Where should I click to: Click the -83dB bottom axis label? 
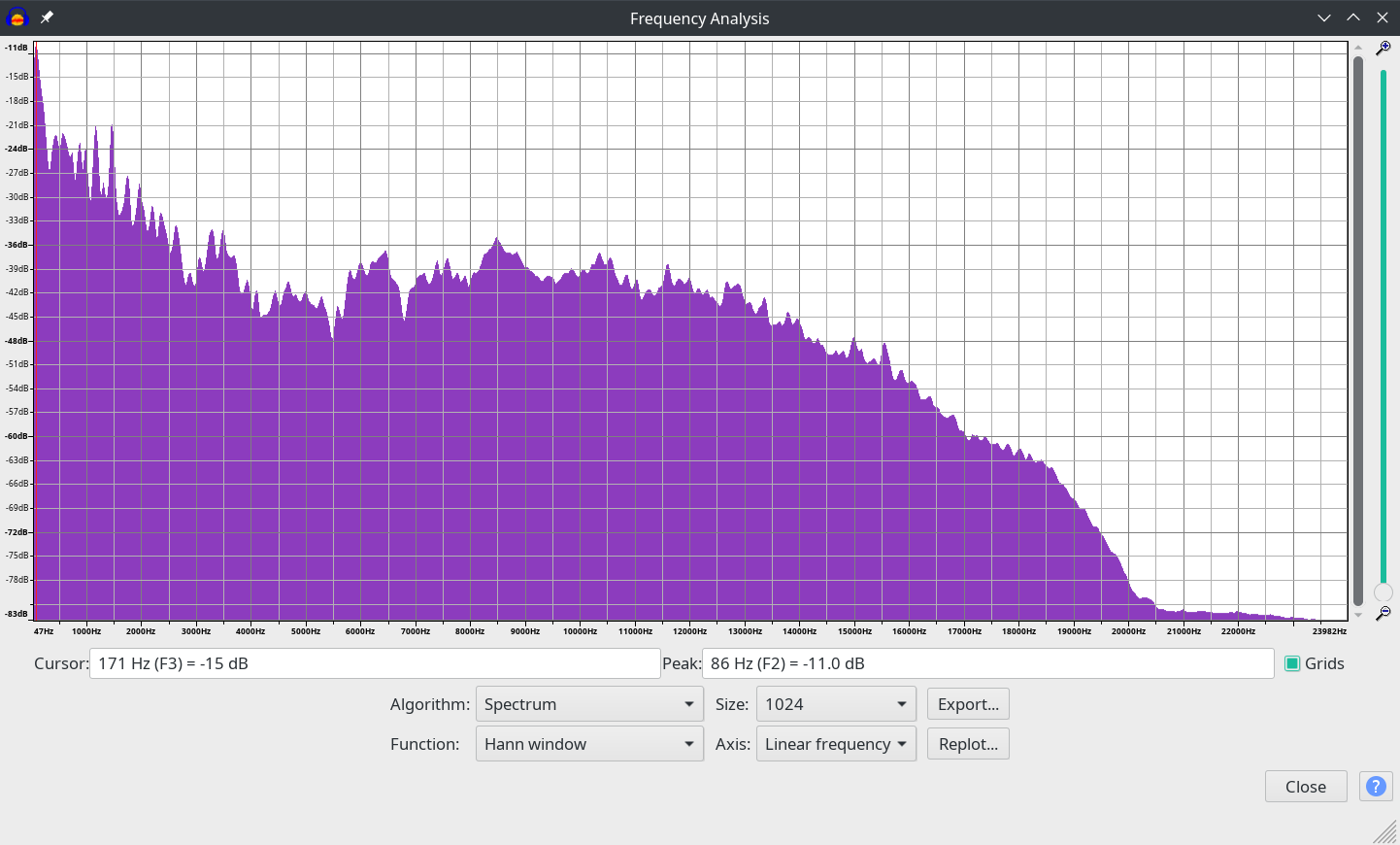pyautogui.click(x=17, y=614)
